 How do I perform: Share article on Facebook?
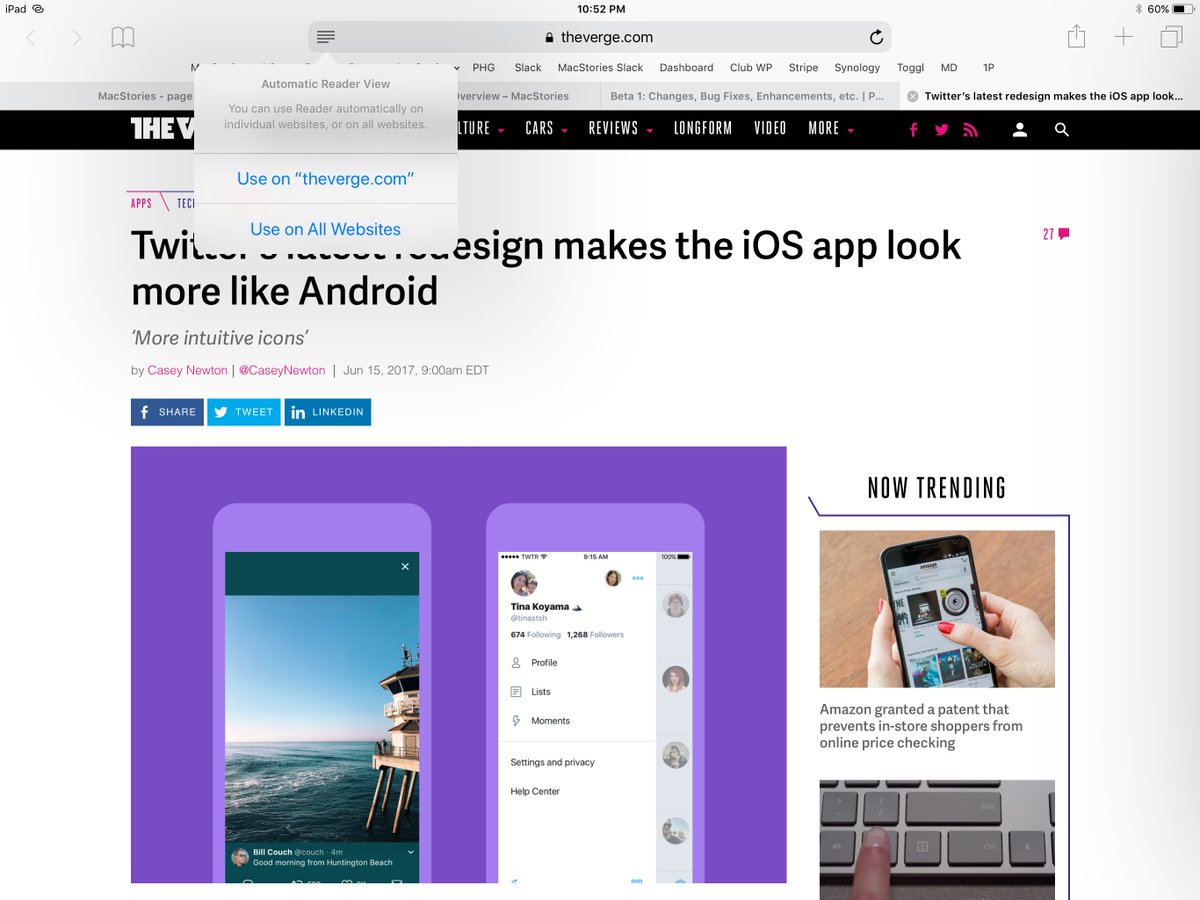click(x=167, y=412)
